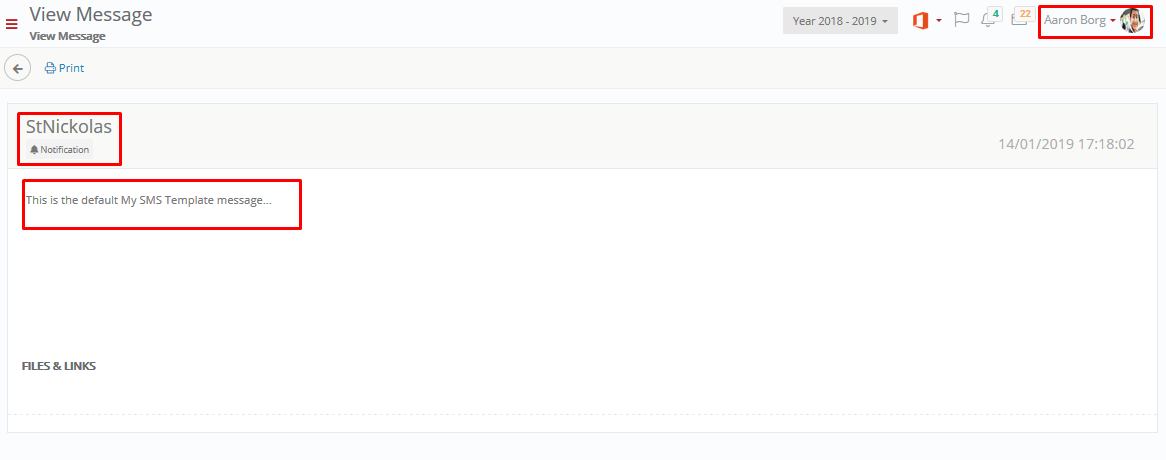Click the FILES & LINKS heading
Screen dimensions: 1166x460
coord(59,366)
